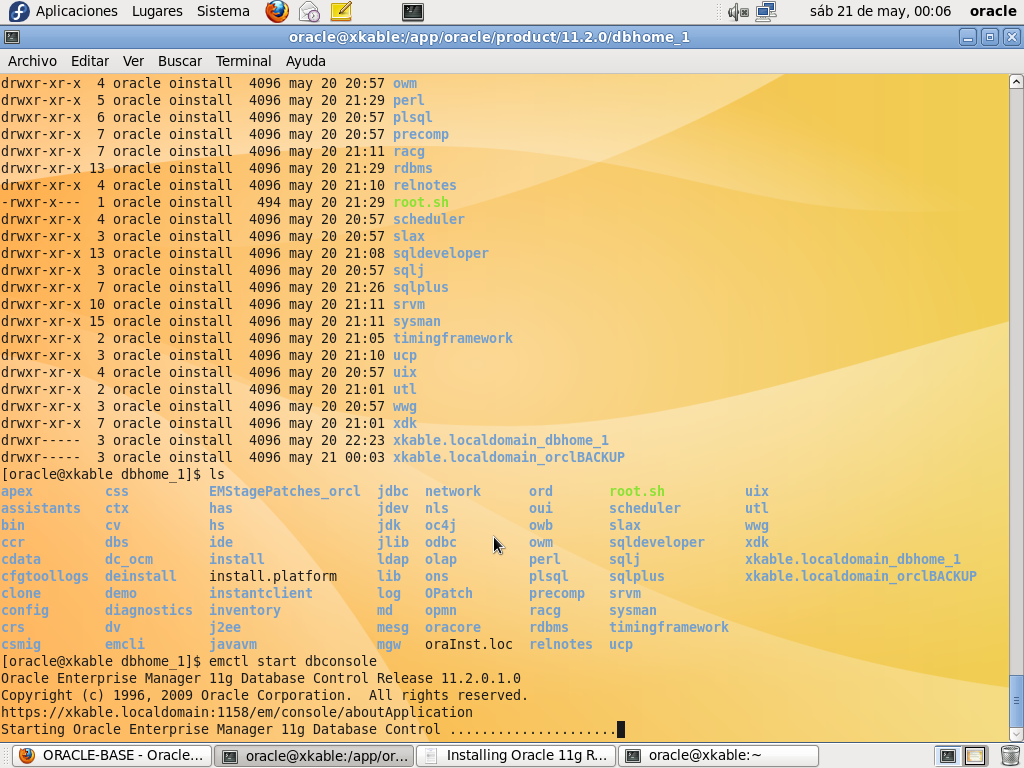
Task: Click the instantclient directory name
Action: tap(261, 593)
